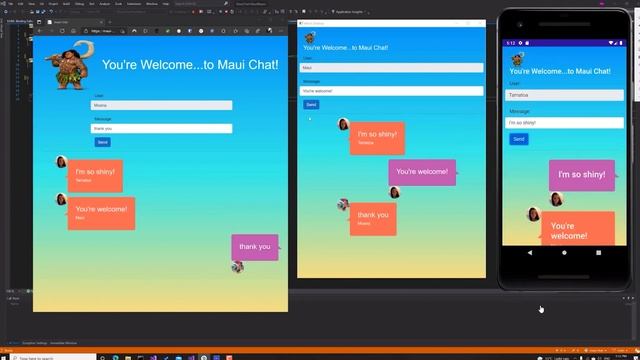Viewport: 640px width, 360px height.
Task: Click 'I'm so shiny!' orange bubble in browser
Action: [95, 176]
